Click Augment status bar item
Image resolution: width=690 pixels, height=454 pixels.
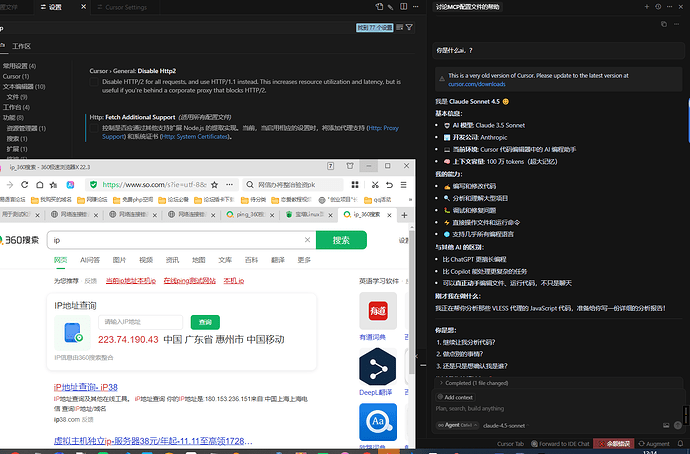click(654, 443)
